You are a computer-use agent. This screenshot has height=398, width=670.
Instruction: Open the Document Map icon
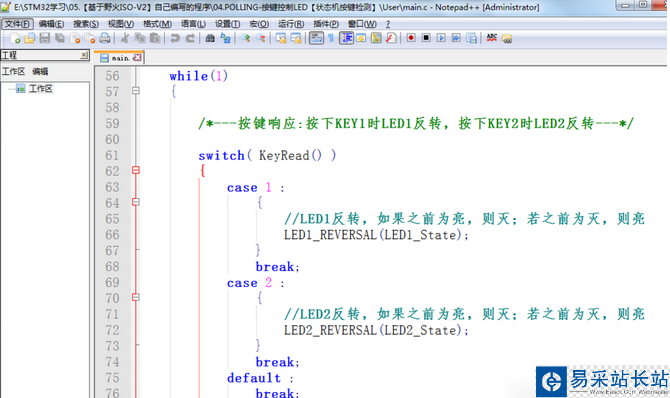[x=376, y=38]
